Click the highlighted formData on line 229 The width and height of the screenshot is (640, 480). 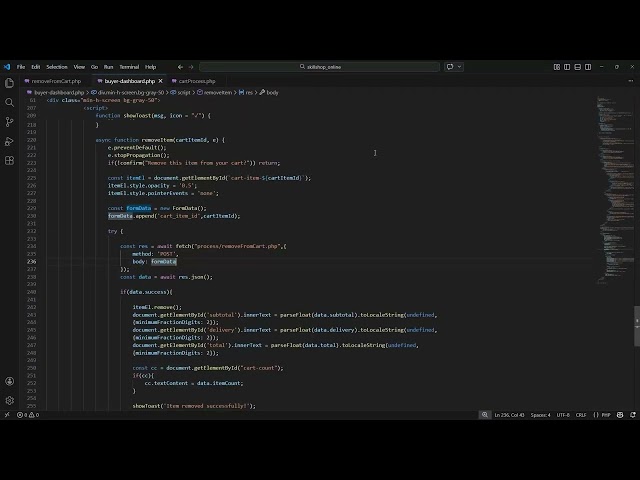138,208
